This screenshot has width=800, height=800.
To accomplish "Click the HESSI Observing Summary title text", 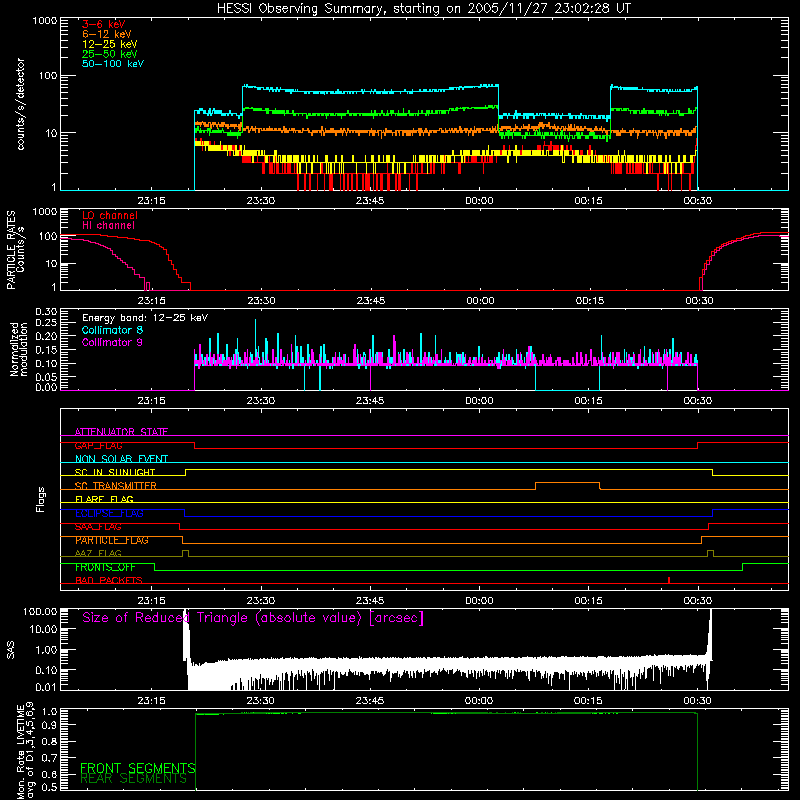I will [x=423, y=9].
